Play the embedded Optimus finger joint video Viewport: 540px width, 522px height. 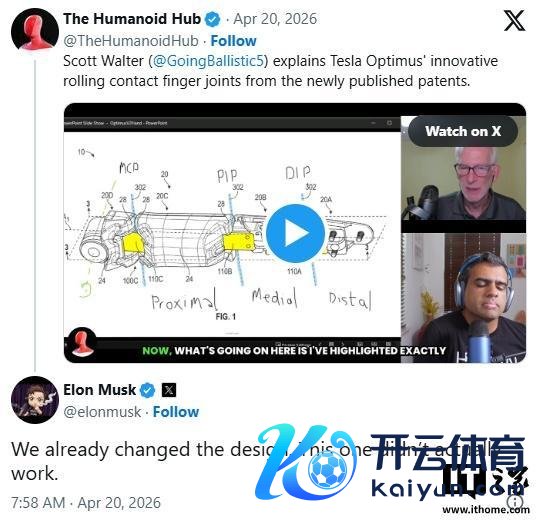[295, 233]
